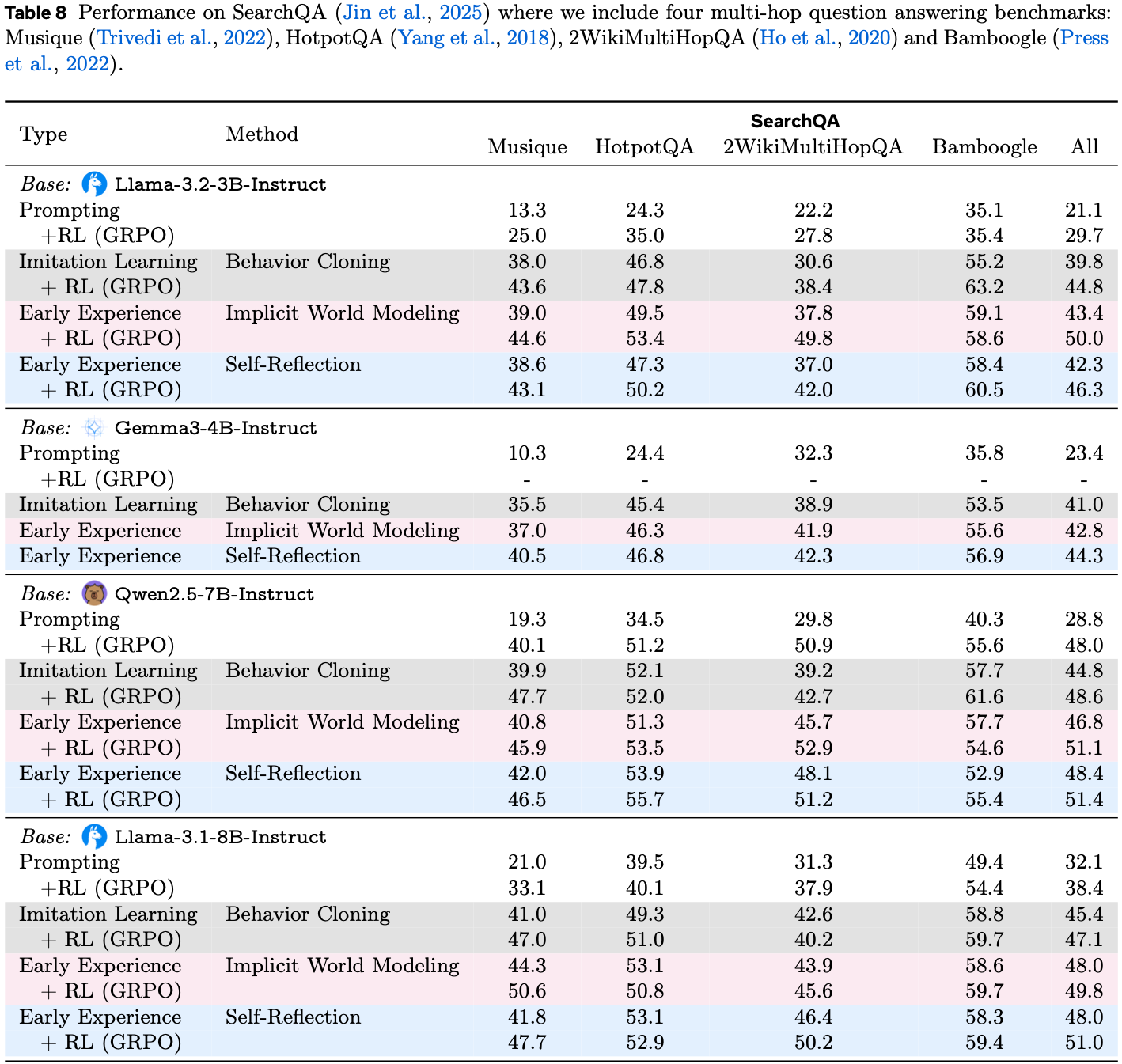
Task: Open the 2018 citation year link
Action: coord(527,38)
